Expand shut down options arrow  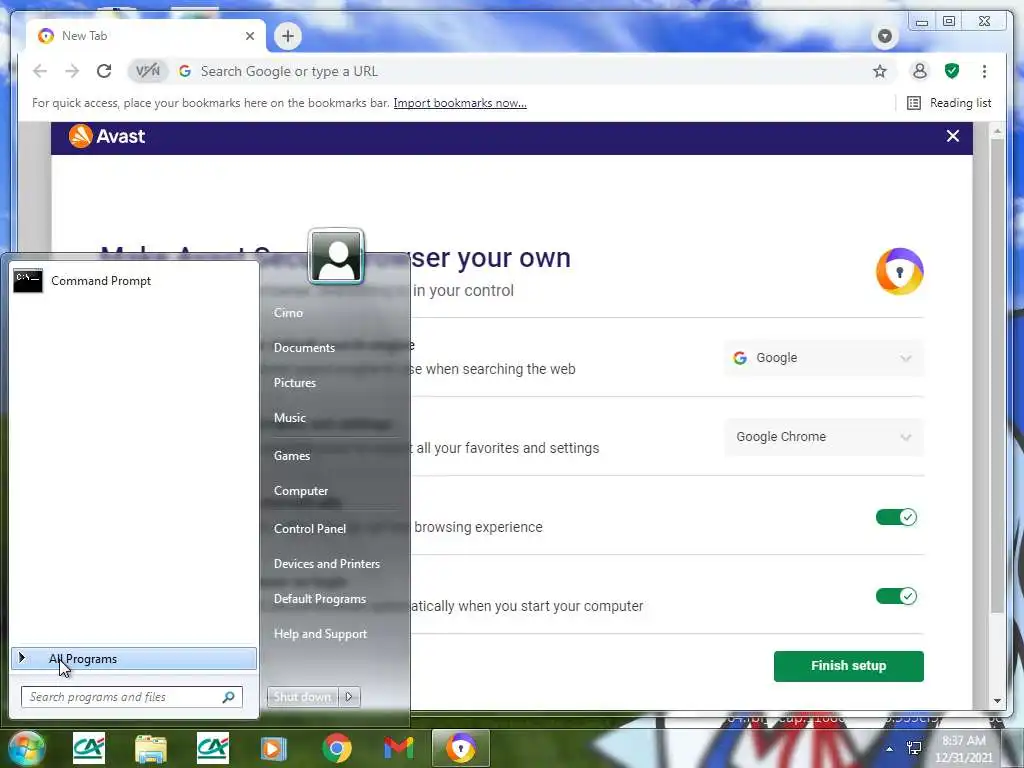click(349, 697)
